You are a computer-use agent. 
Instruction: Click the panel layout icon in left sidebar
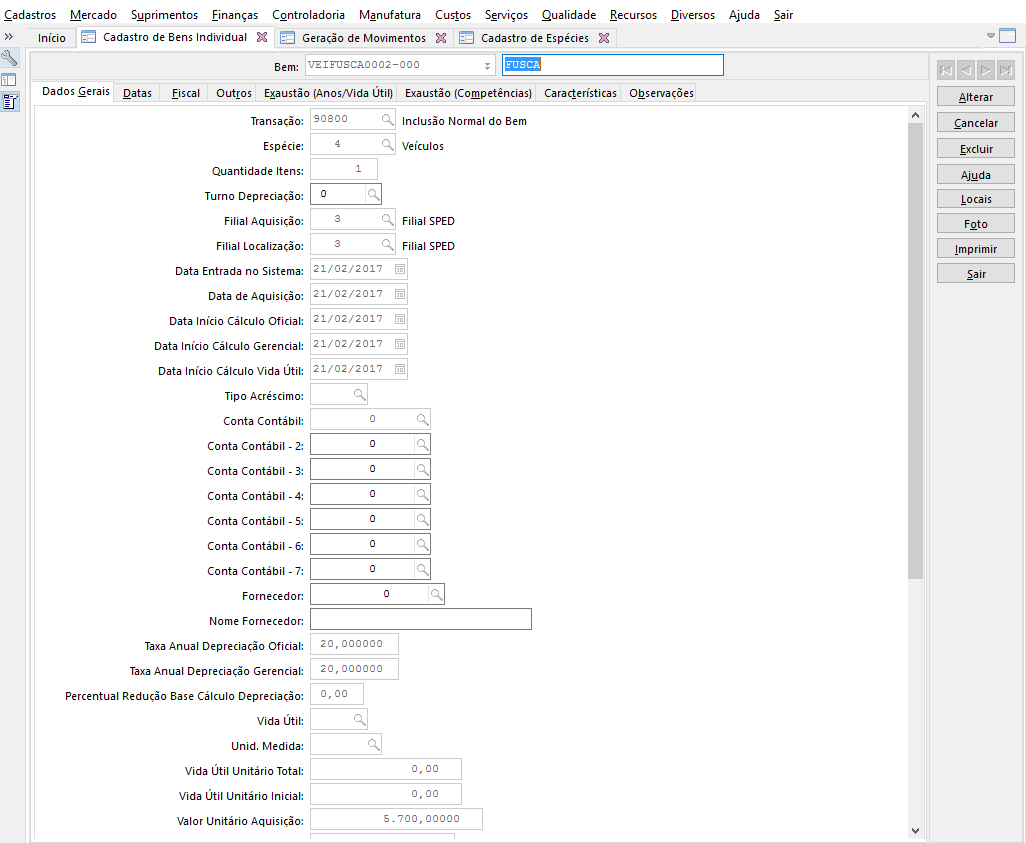point(9,80)
